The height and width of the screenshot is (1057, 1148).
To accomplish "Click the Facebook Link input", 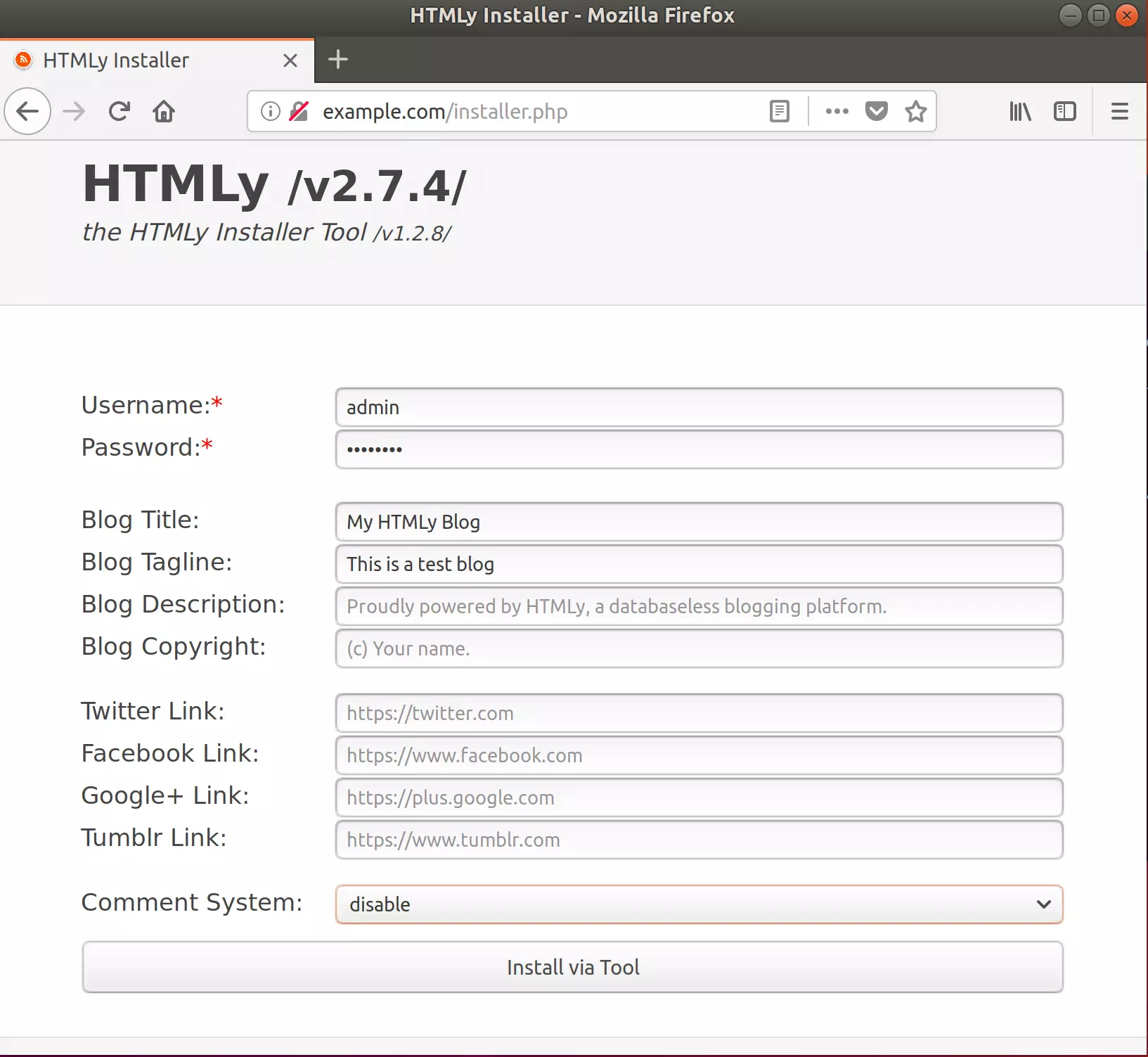I will point(699,755).
